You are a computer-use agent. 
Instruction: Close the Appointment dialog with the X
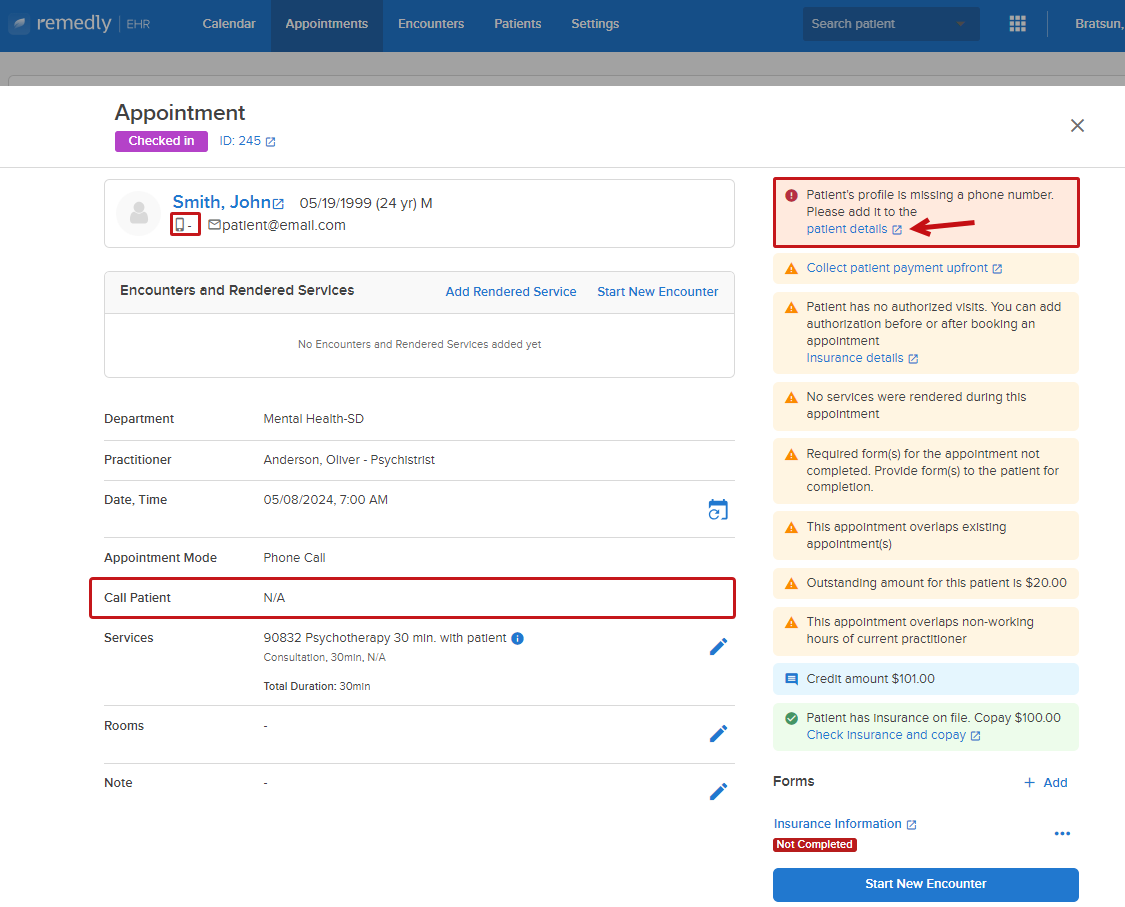click(x=1077, y=126)
